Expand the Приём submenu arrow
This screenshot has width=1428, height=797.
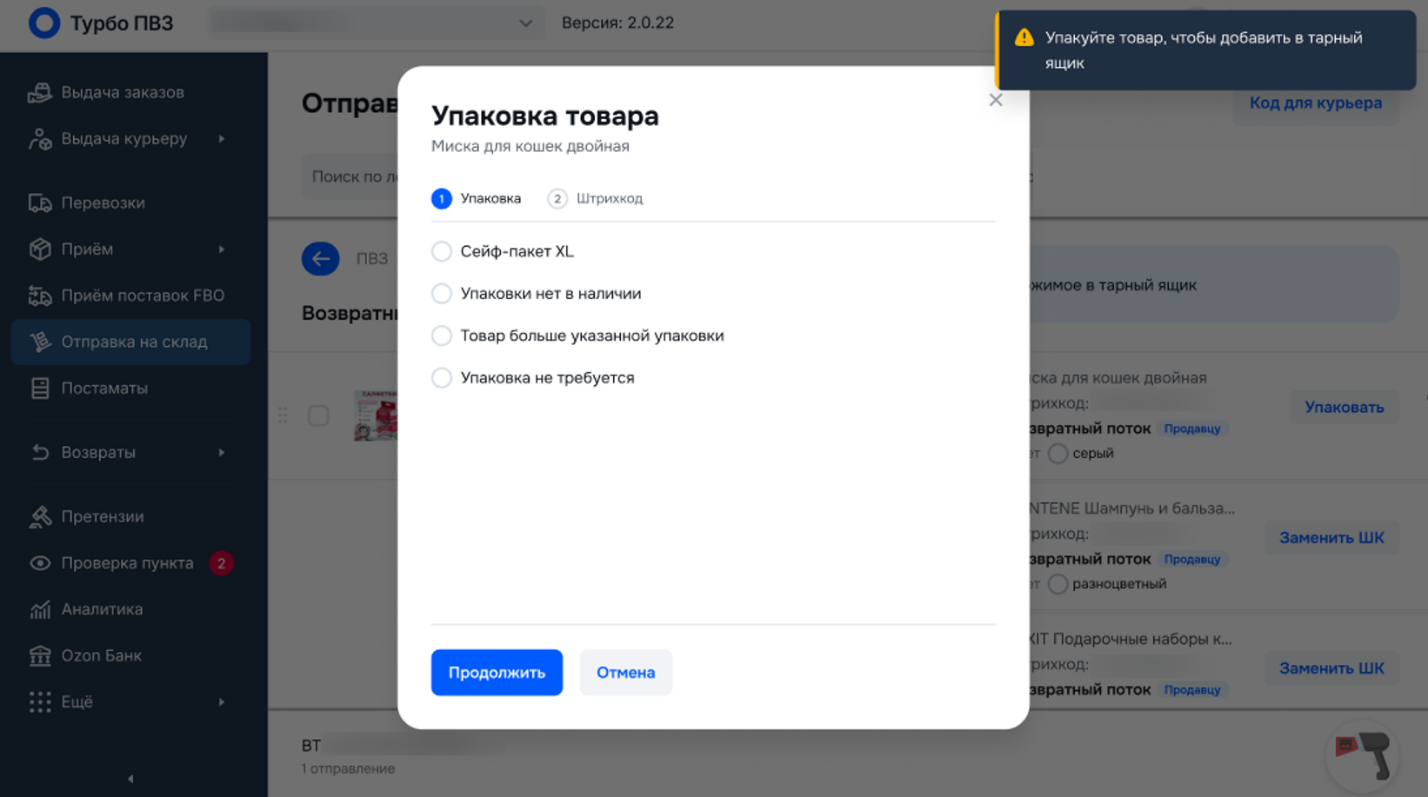coord(222,249)
